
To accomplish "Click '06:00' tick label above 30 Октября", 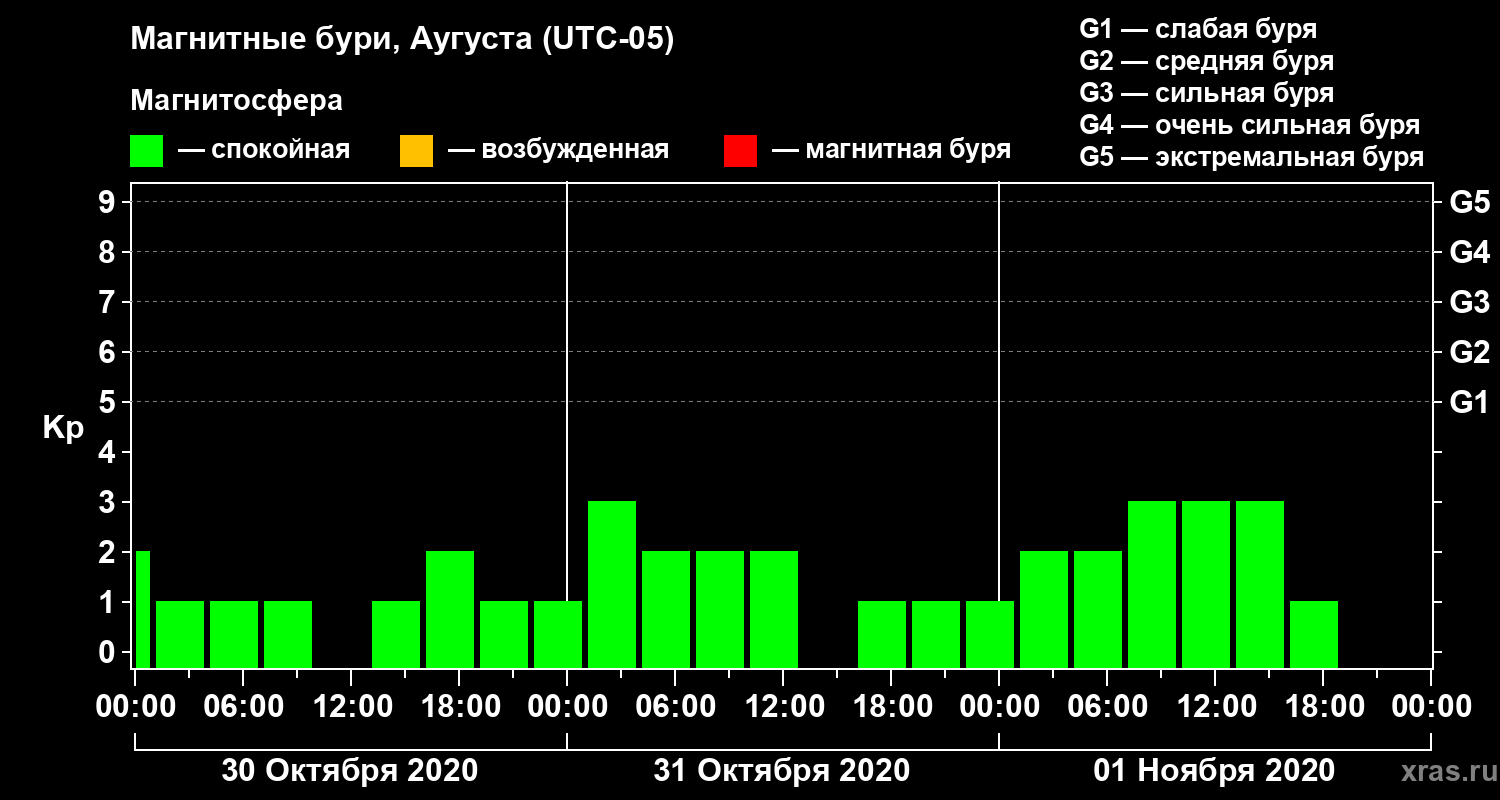I will click(x=242, y=707).
